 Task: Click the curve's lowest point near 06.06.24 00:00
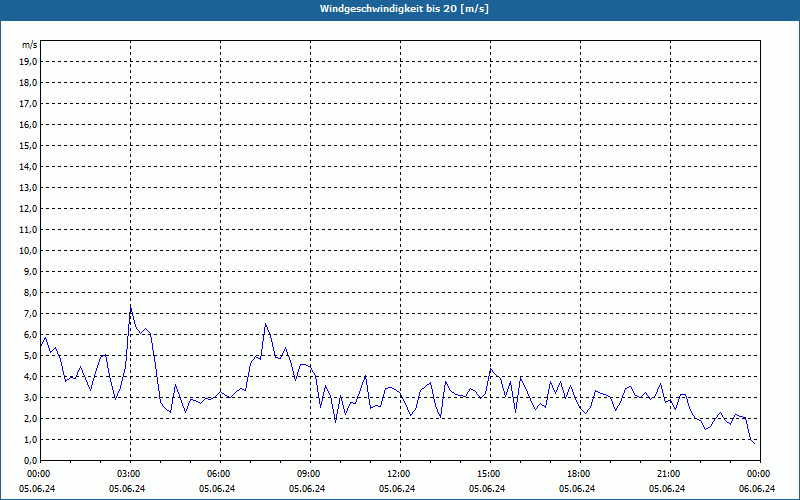(x=755, y=443)
